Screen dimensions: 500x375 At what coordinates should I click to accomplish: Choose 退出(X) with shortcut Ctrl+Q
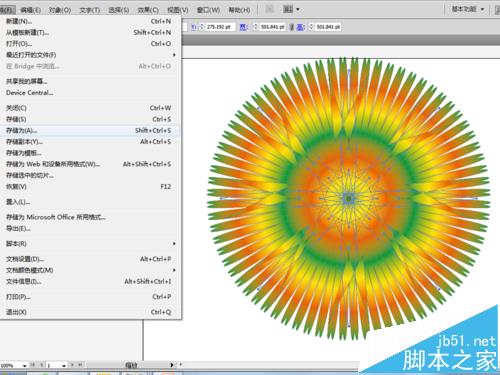[x=90, y=312]
